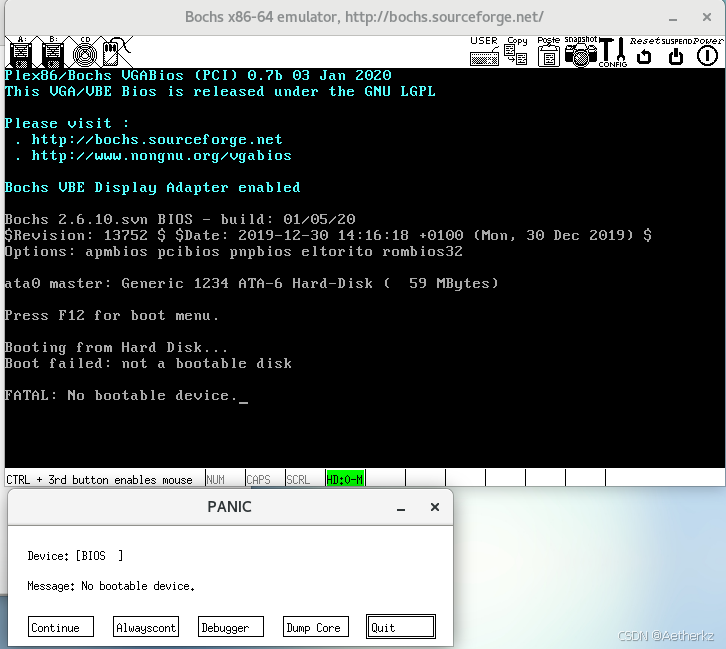Click 'Please visit :' line

67,124
